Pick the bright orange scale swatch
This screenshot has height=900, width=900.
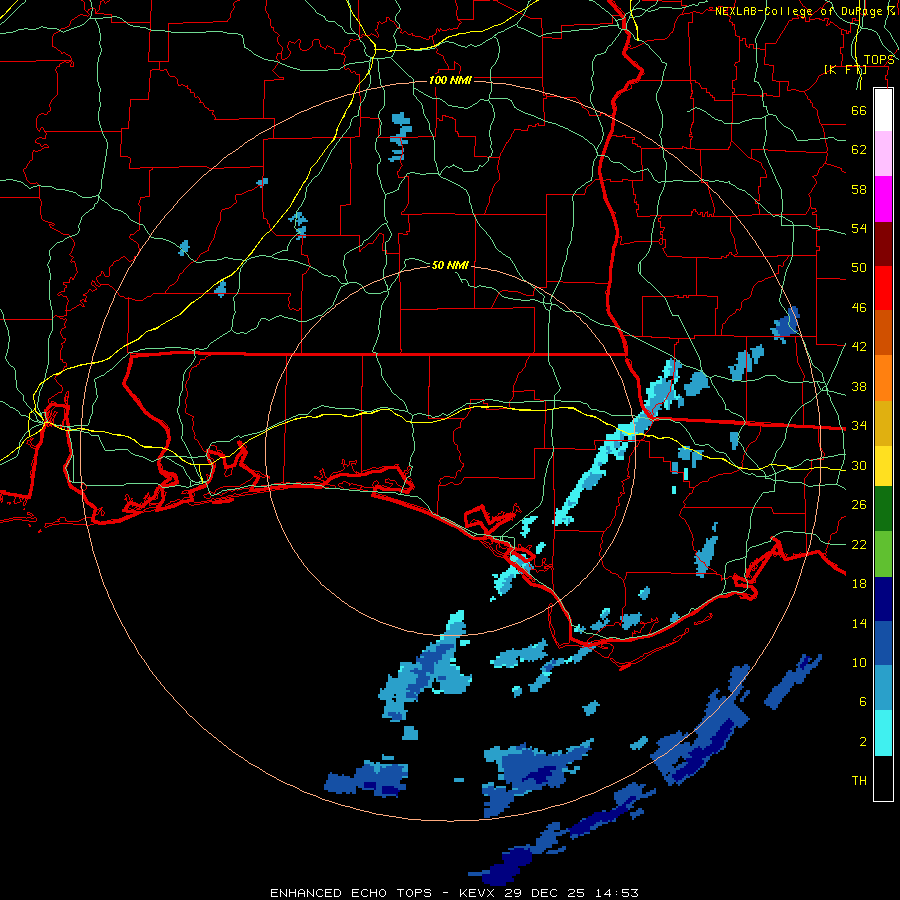coord(883,378)
